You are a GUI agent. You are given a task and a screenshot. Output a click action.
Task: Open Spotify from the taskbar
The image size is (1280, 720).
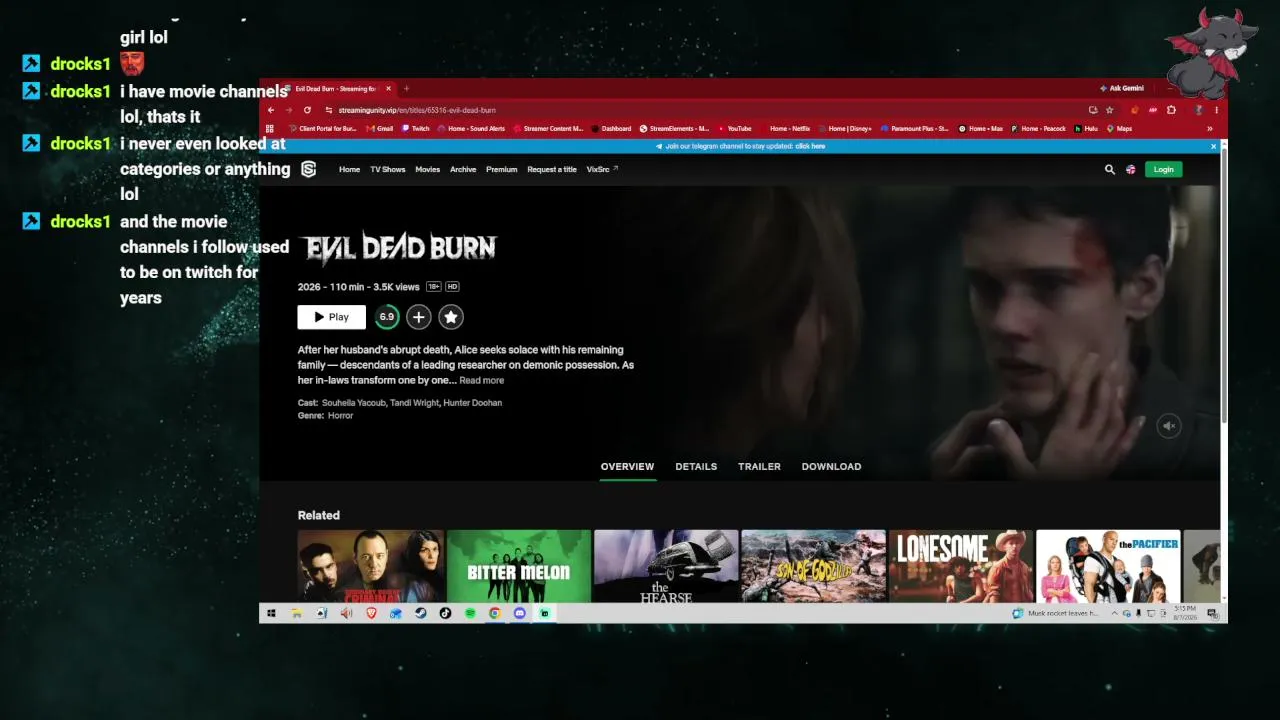tap(470, 613)
